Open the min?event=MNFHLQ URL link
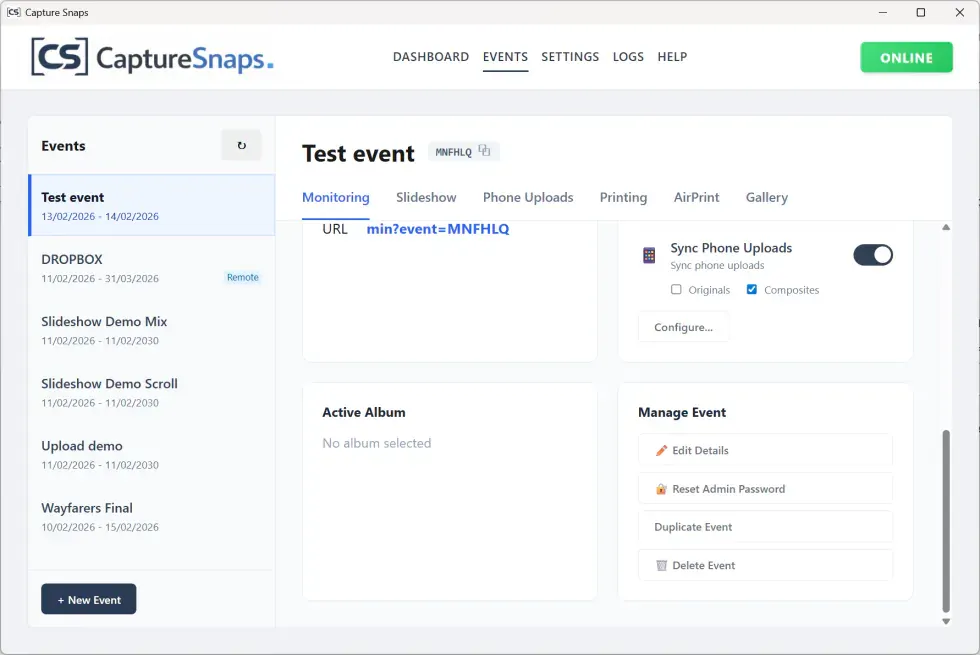 pos(438,229)
